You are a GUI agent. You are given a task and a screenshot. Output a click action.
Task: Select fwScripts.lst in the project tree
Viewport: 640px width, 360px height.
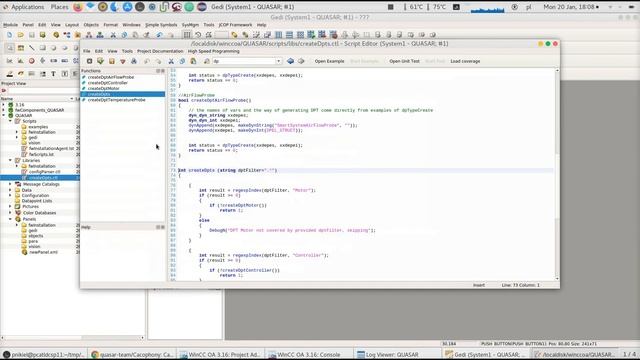tap(41, 154)
